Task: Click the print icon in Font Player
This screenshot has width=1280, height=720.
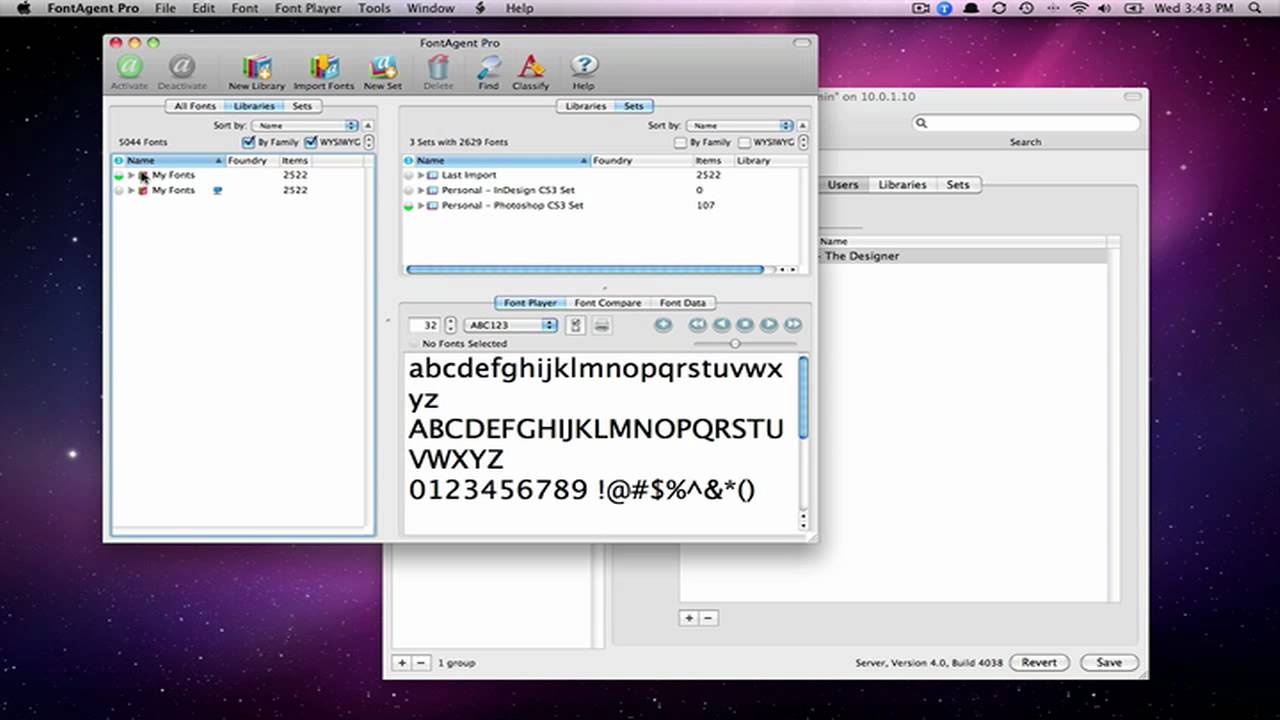Action: [x=602, y=325]
